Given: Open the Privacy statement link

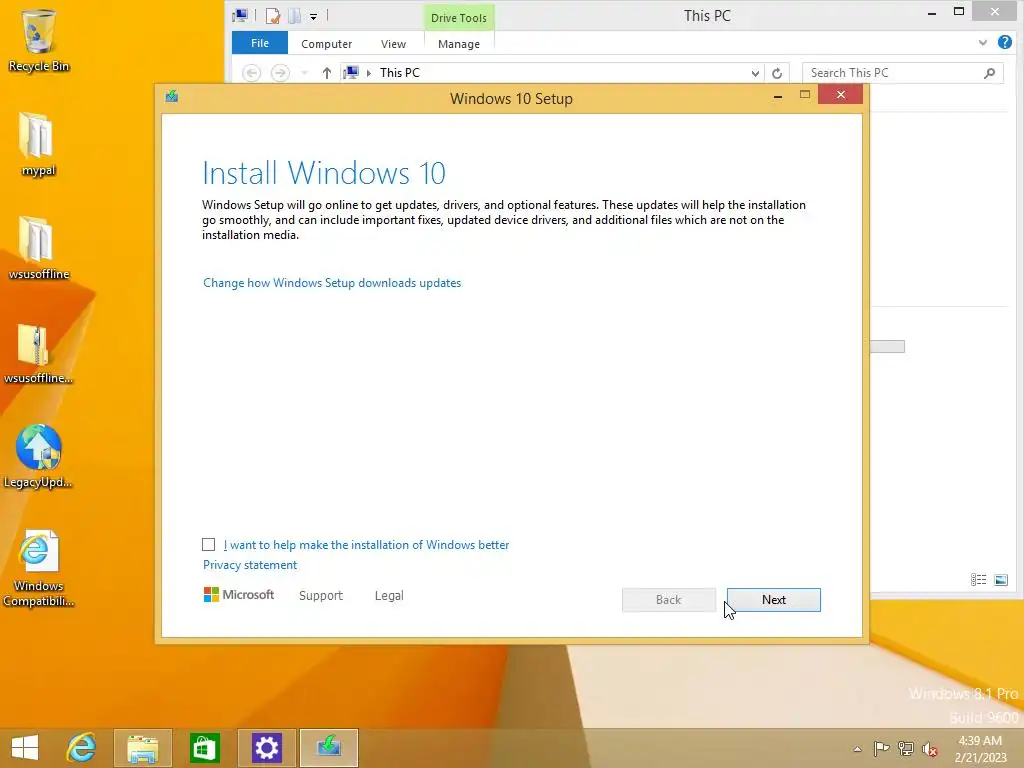Looking at the screenshot, I should point(250,565).
